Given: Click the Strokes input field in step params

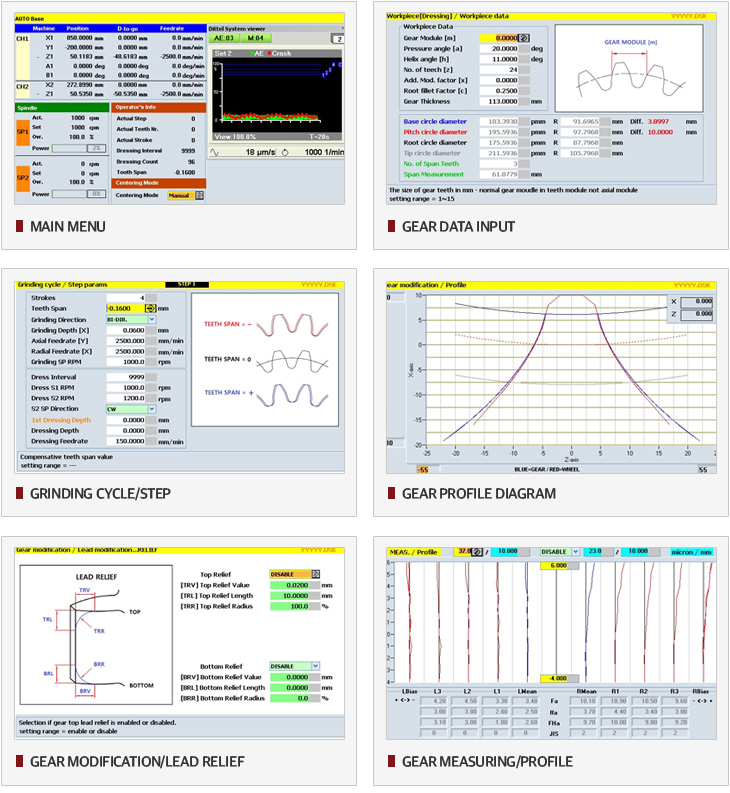Looking at the screenshot, I should point(125,298).
